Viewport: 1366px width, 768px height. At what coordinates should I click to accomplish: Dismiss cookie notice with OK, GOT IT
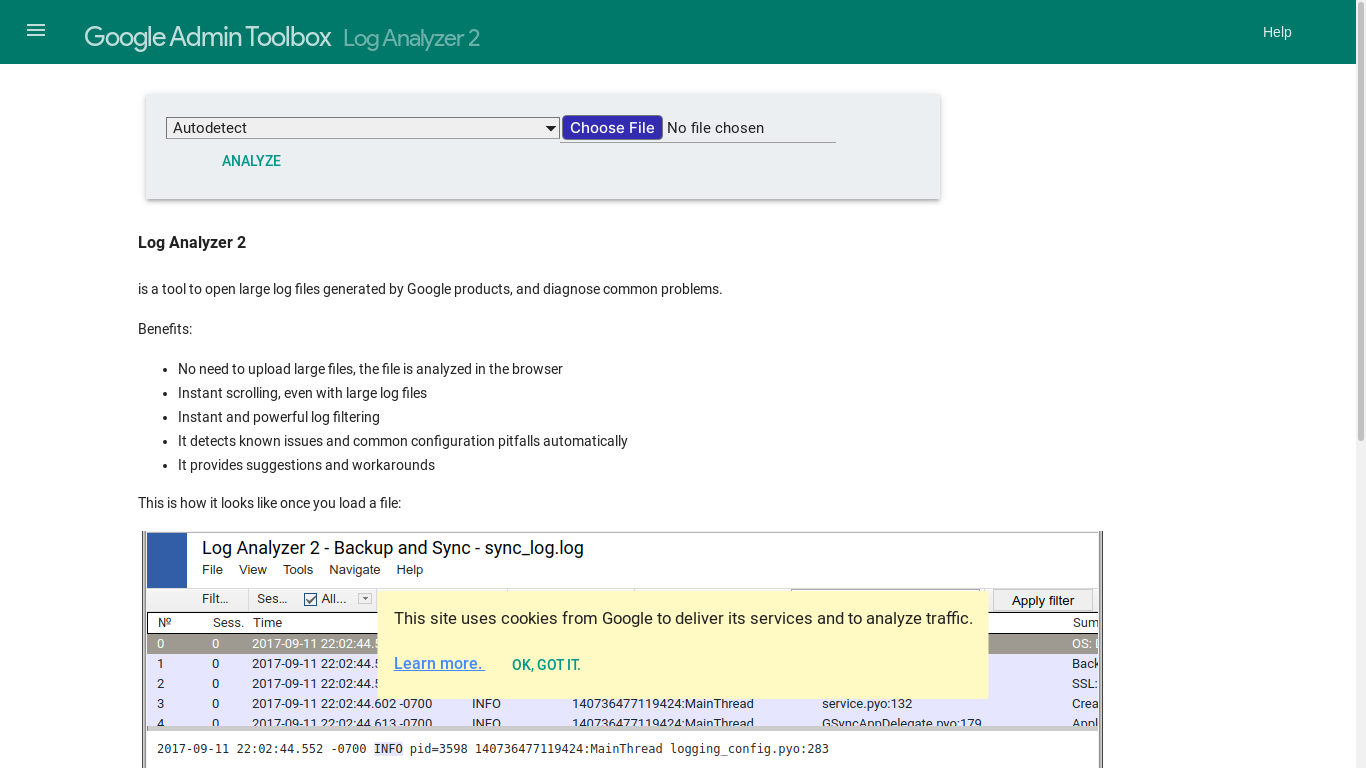tap(546, 665)
